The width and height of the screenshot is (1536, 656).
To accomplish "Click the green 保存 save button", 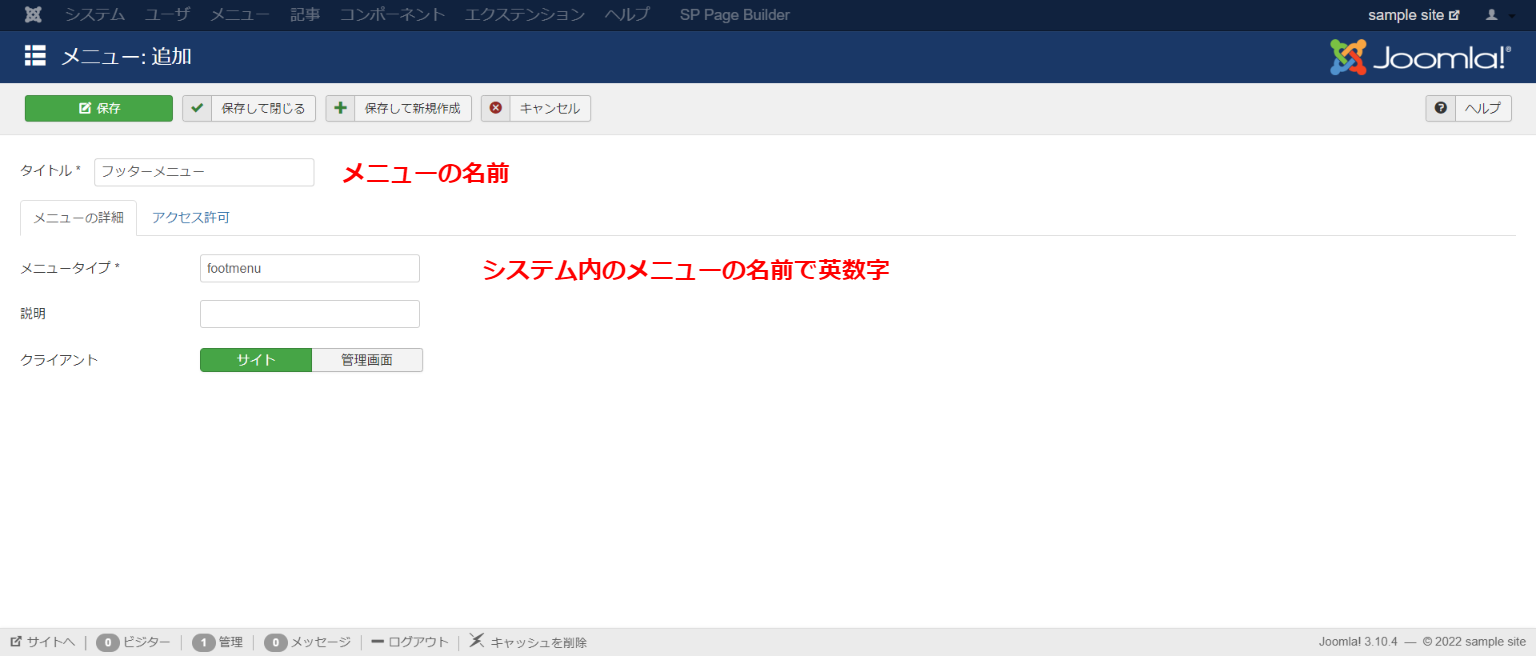I will [x=99, y=108].
